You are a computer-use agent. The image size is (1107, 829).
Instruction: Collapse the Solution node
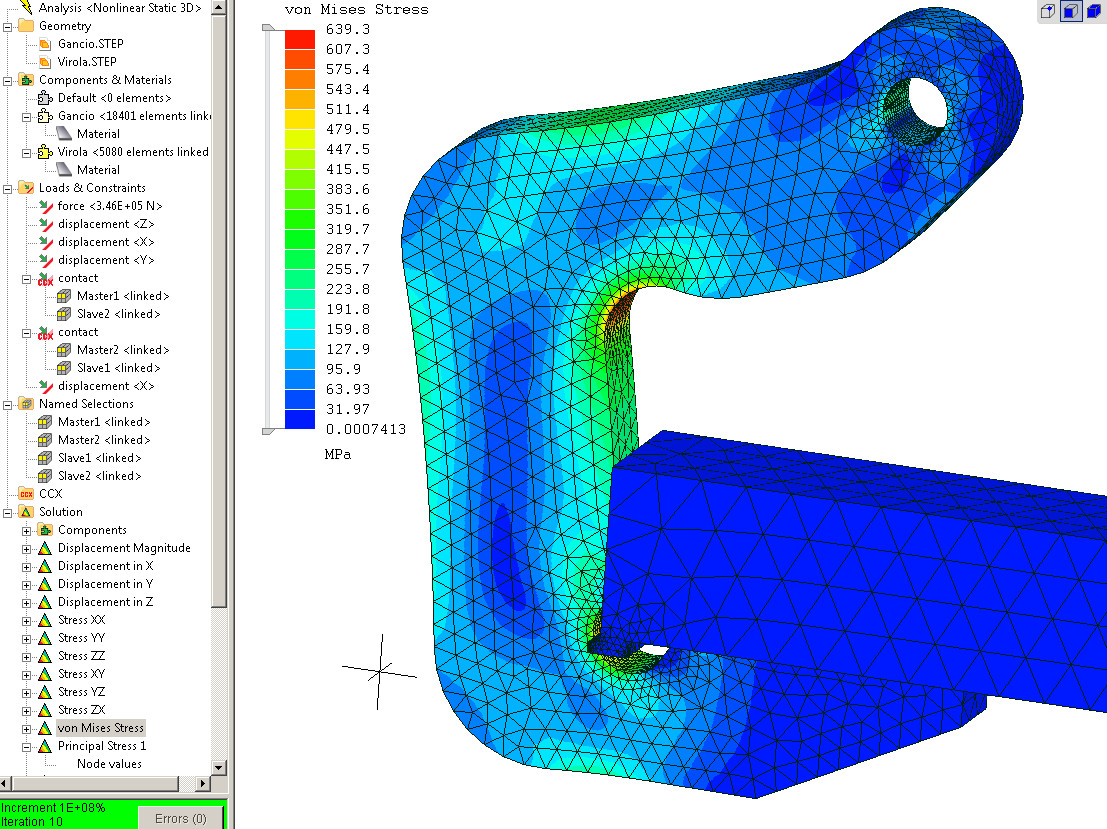8,513
